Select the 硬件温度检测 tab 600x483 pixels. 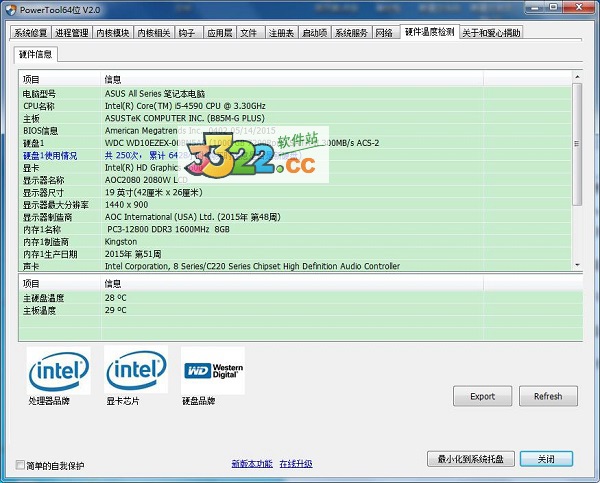430,32
